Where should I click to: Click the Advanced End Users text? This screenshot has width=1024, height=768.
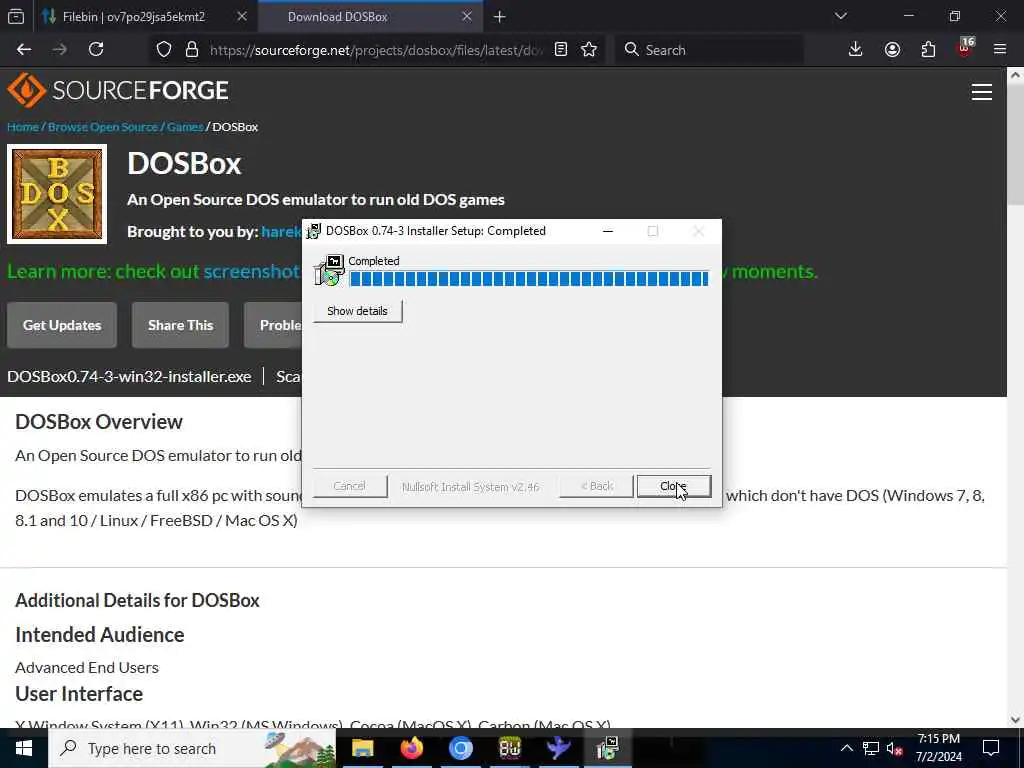pyautogui.click(x=87, y=667)
